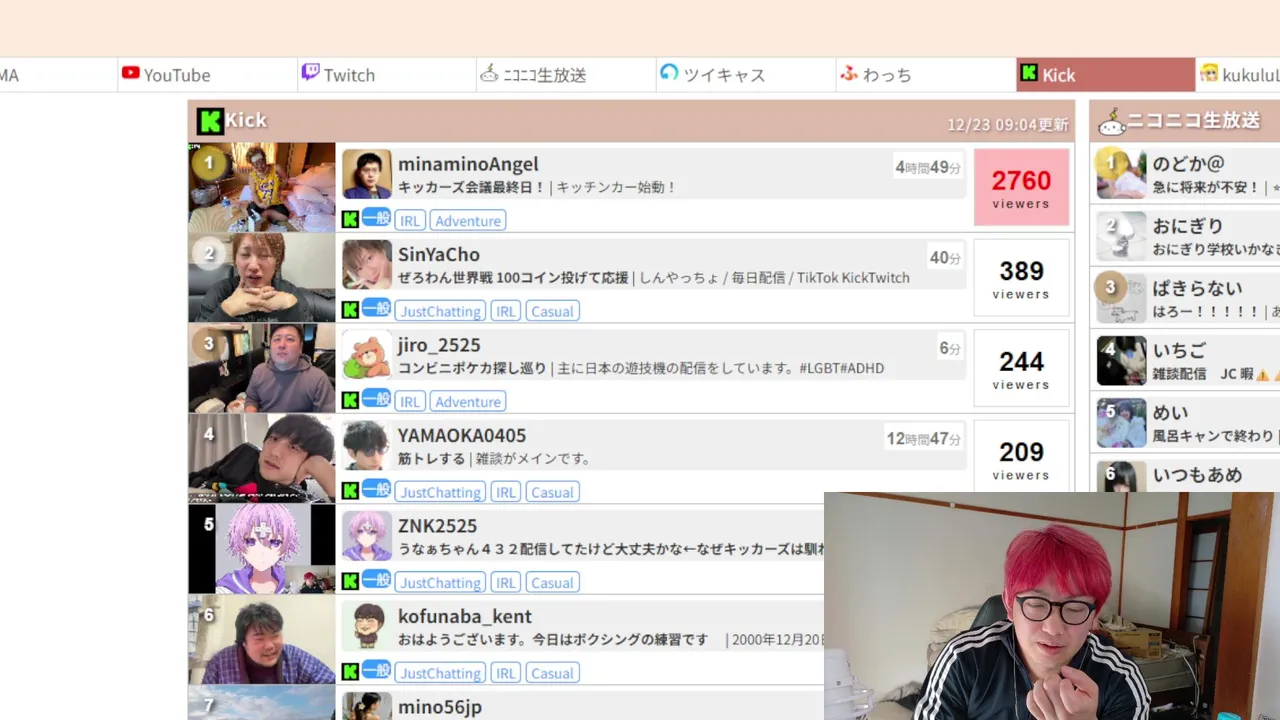Click the 12/23 09:04更新 timestamp
The height and width of the screenshot is (720, 1280).
[x=1008, y=125]
